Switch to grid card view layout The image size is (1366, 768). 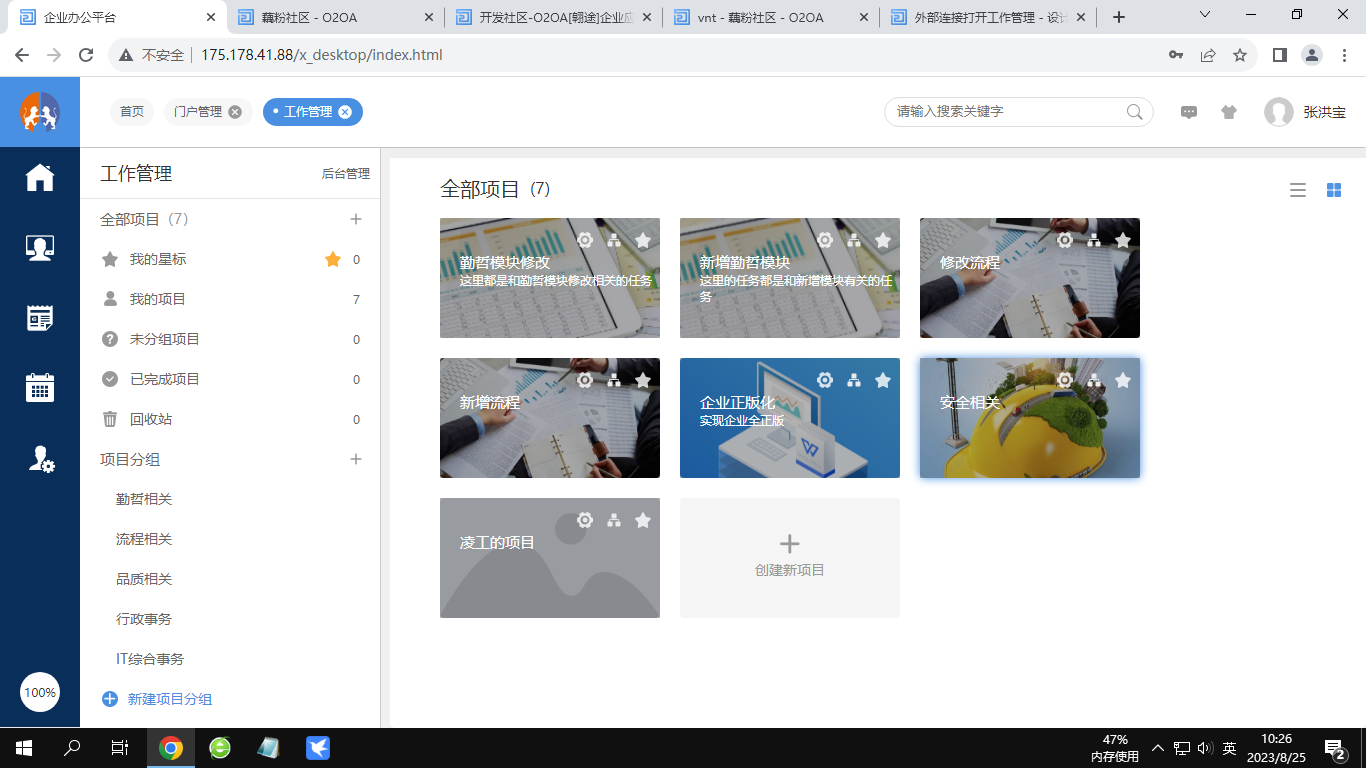(x=1334, y=190)
